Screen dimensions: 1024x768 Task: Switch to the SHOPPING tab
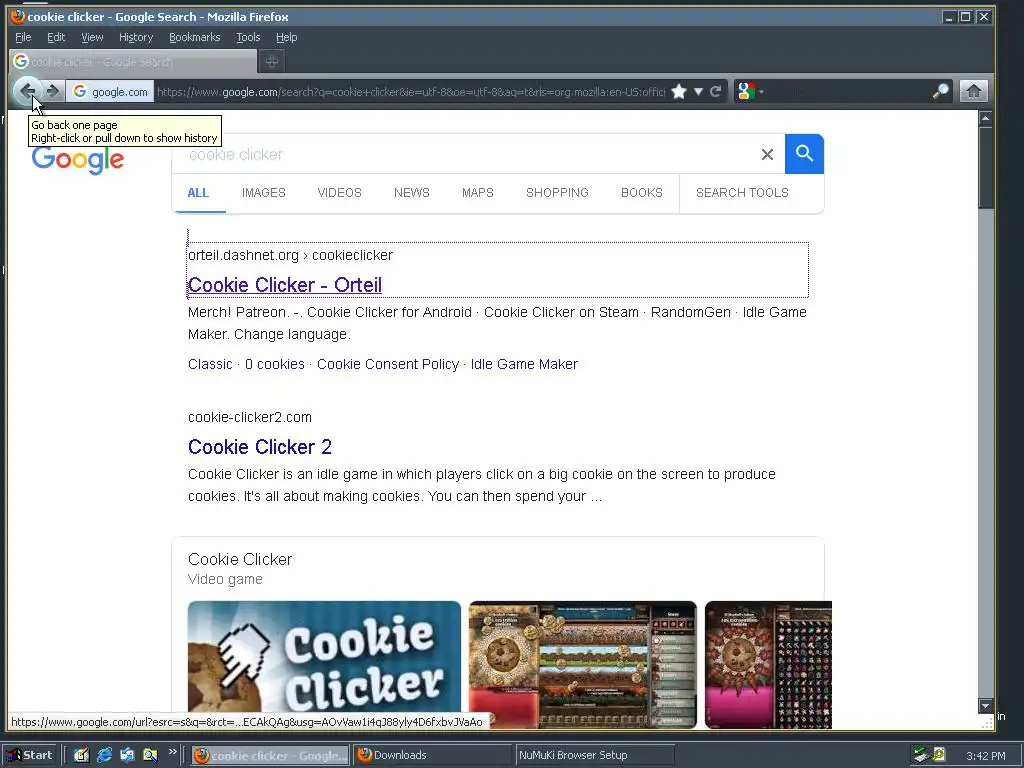point(557,193)
